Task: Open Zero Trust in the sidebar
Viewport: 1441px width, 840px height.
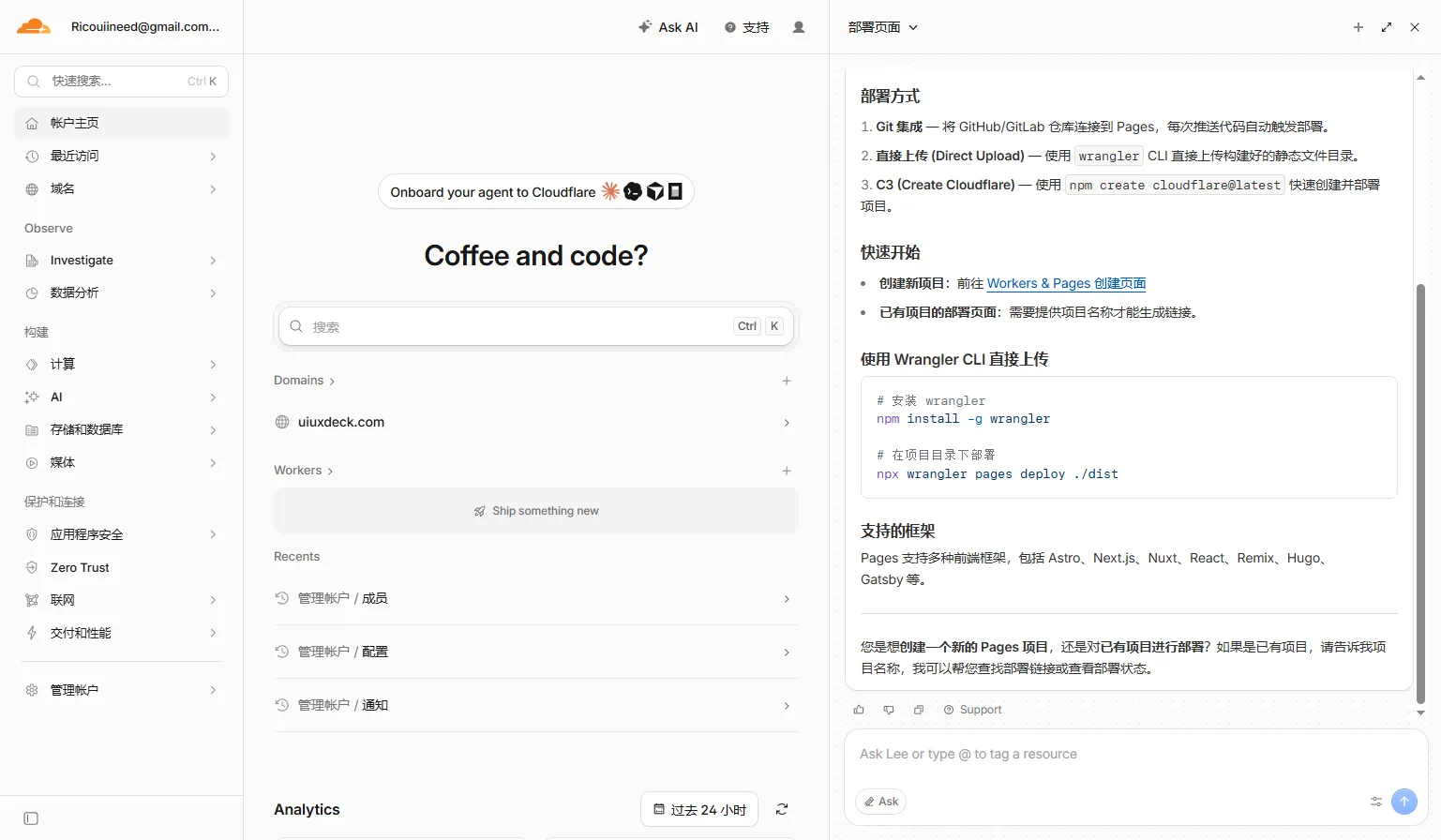Action: (122, 567)
